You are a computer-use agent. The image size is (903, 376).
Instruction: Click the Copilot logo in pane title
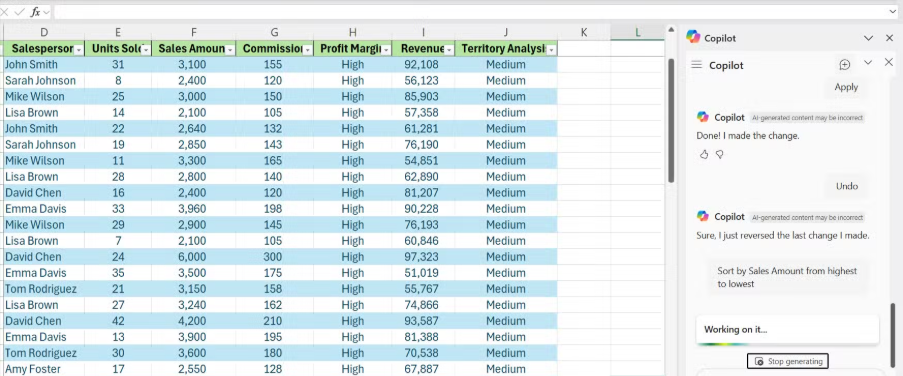click(x=693, y=37)
